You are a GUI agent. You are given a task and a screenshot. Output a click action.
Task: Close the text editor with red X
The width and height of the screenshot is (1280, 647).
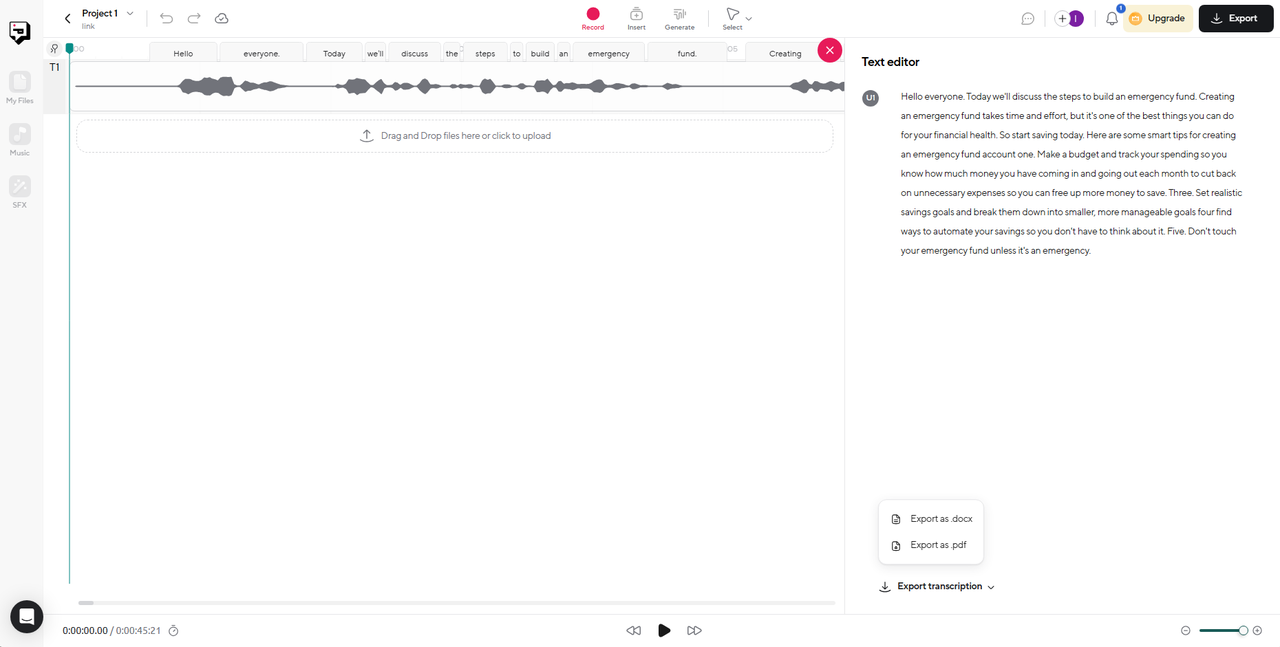point(829,50)
